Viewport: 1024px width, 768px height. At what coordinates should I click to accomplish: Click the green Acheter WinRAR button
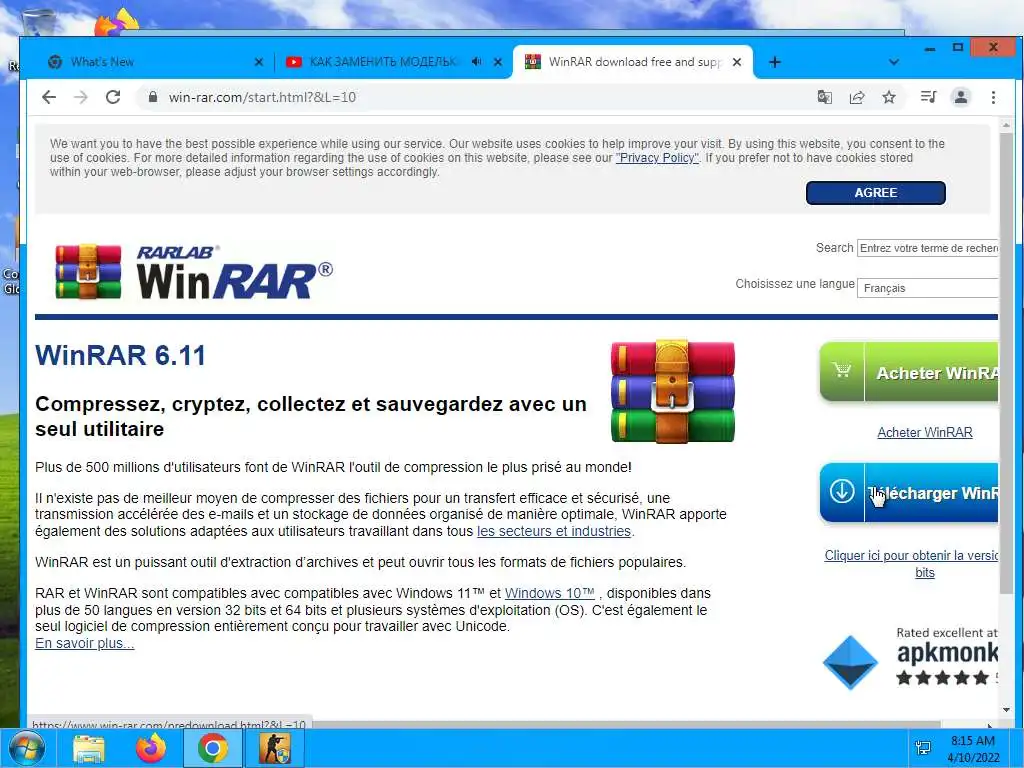point(908,372)
